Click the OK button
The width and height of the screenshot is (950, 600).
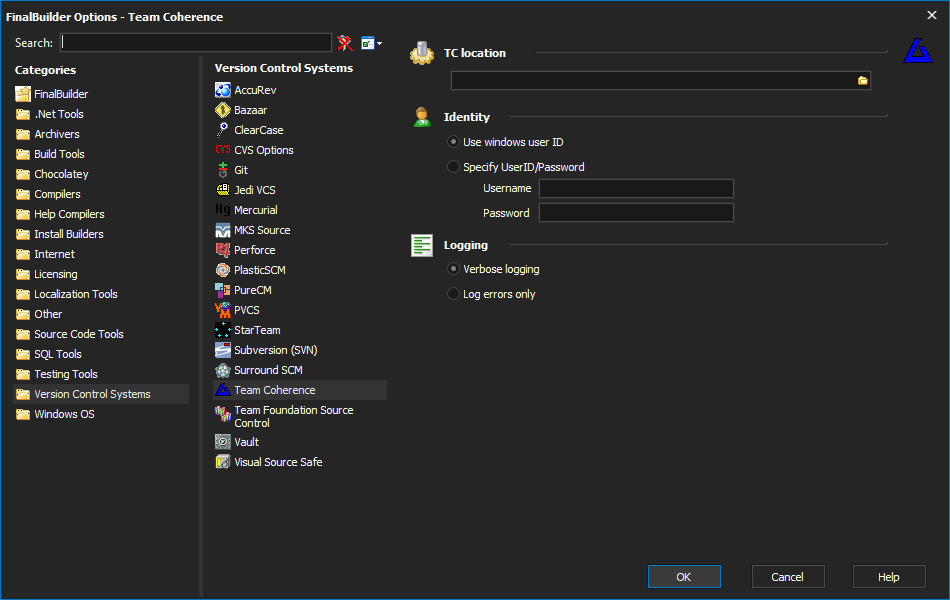684,576
